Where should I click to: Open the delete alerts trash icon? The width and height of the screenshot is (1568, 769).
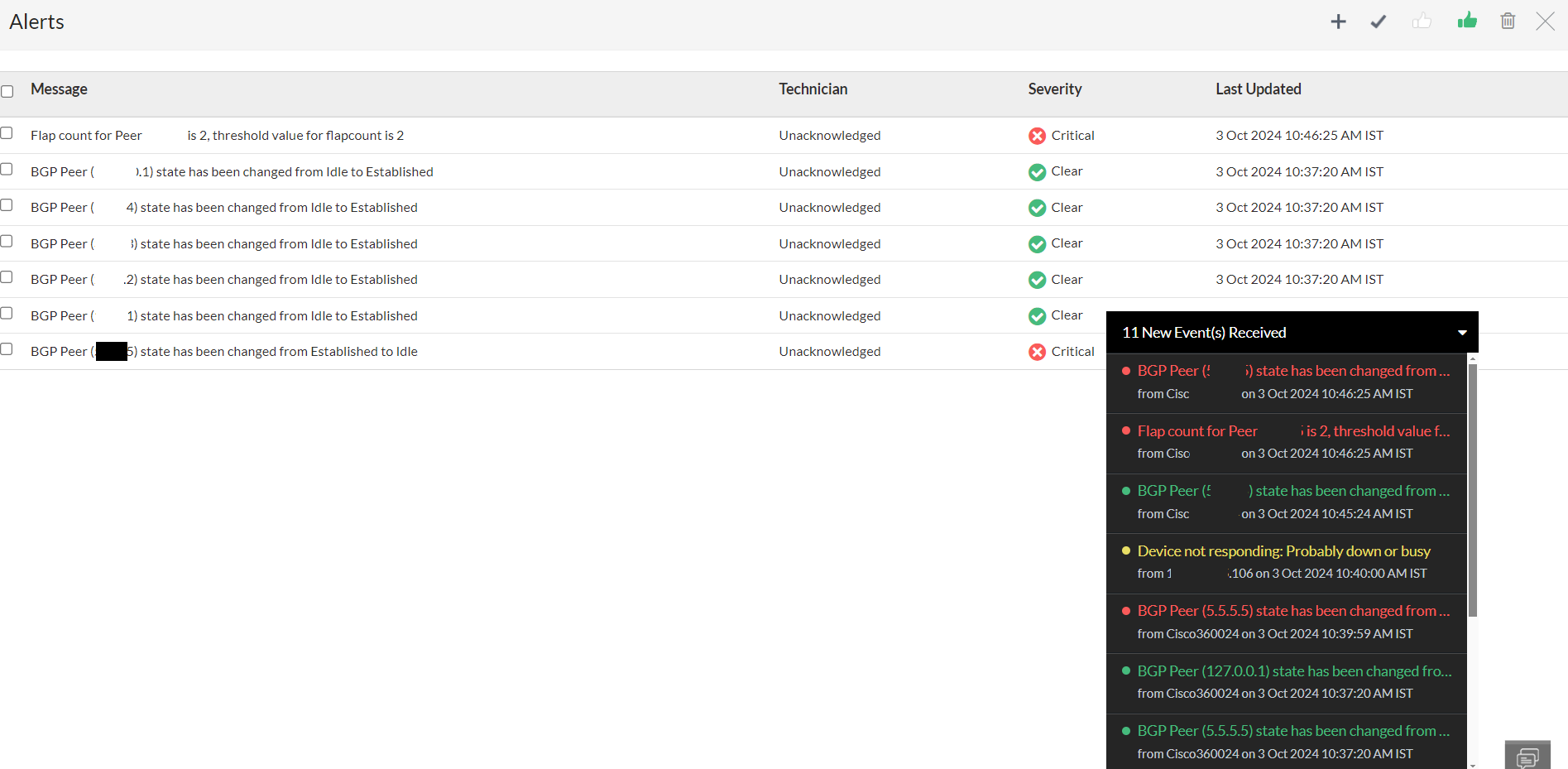point(1507,21)
